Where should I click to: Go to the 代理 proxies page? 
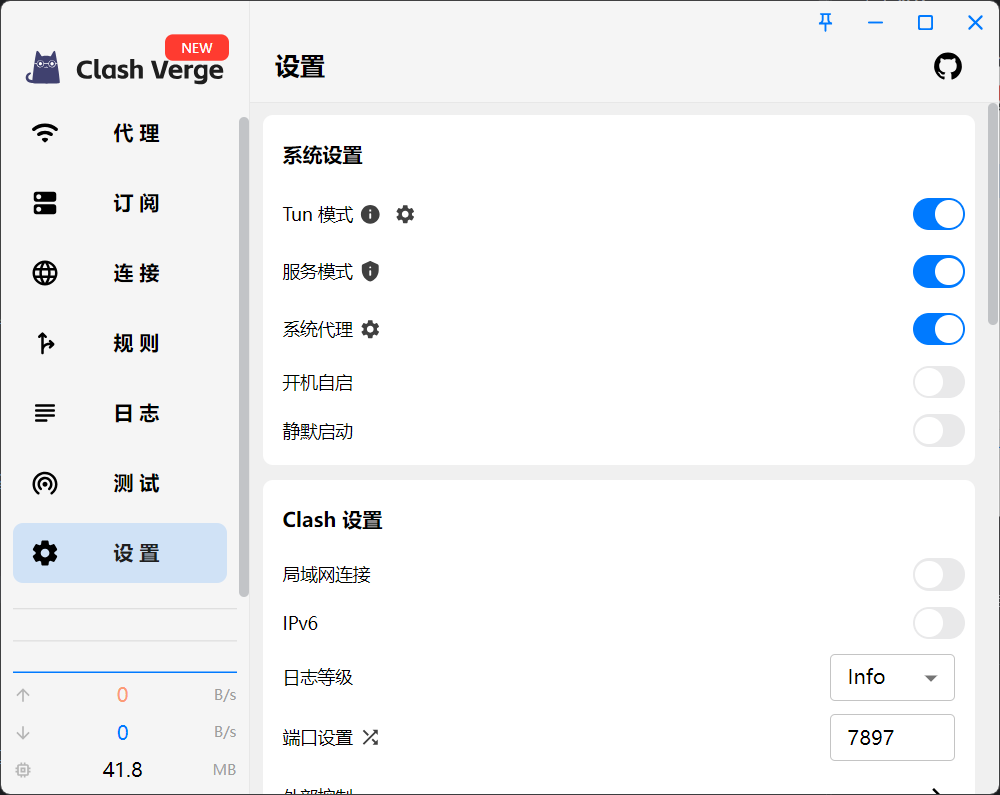pyautogui.click(x=120, y=133)
